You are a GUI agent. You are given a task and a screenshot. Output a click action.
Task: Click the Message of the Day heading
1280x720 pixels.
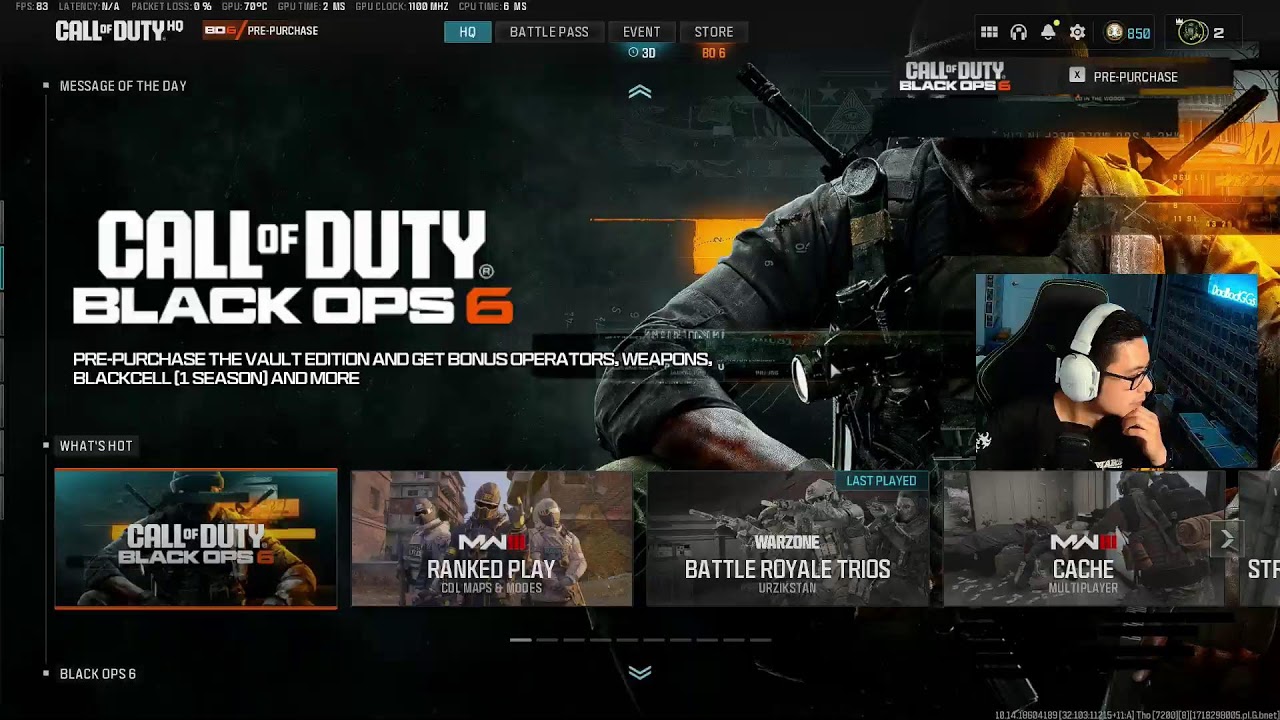(x=123, y=86)
